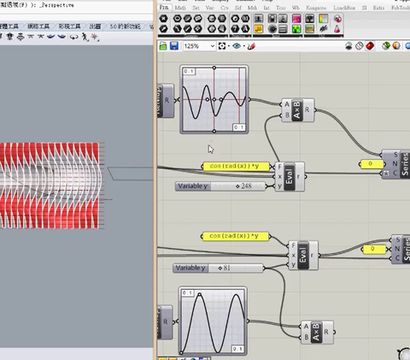410x360 pixels.
Task: Click the running figure icon in Rhino toolbar
Action: tap(85, 37)
